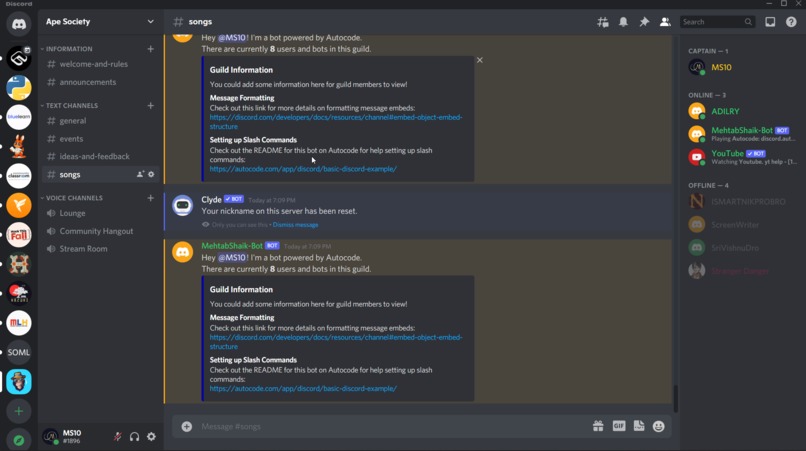Create channel in TEXT CHANNELS category
Screen dimensions: 806x451
pos(151,105)
